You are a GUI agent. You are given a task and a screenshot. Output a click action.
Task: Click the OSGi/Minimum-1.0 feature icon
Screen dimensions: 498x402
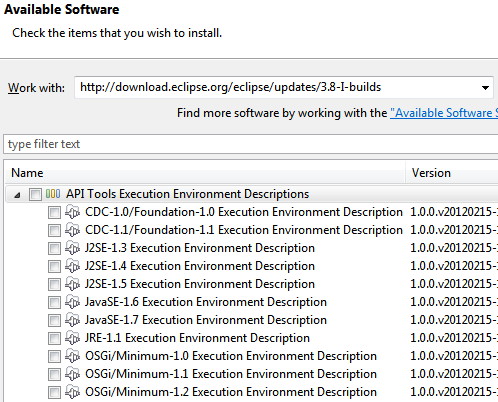[x=72, y=356]
